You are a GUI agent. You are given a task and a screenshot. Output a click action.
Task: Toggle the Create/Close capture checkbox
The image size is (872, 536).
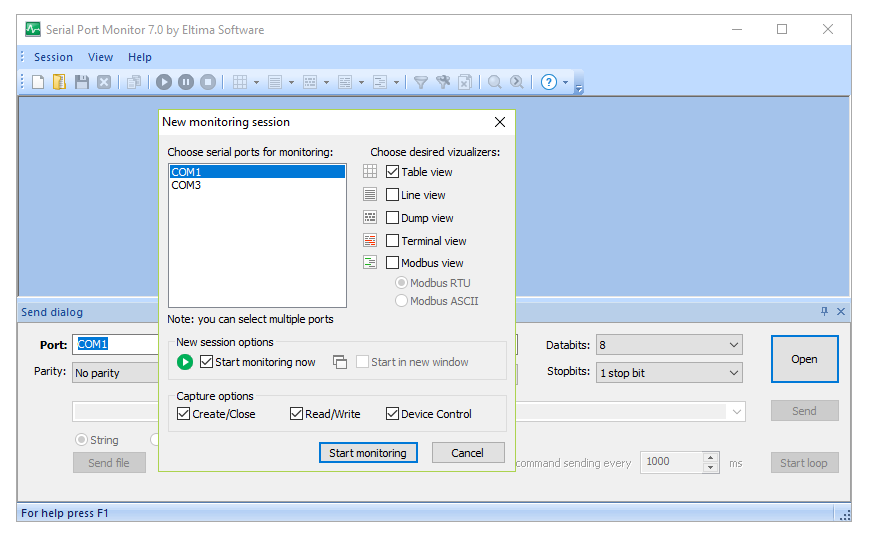183,414
